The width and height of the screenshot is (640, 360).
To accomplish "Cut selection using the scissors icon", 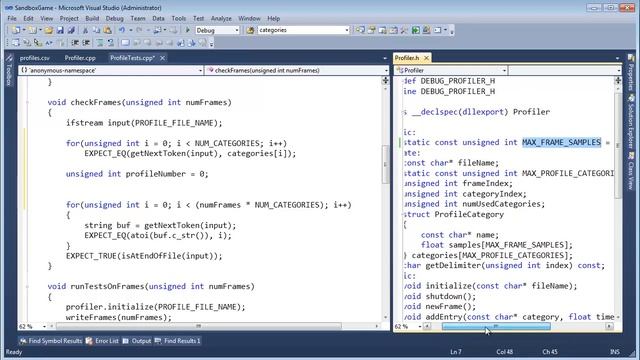I will [85, 30].
